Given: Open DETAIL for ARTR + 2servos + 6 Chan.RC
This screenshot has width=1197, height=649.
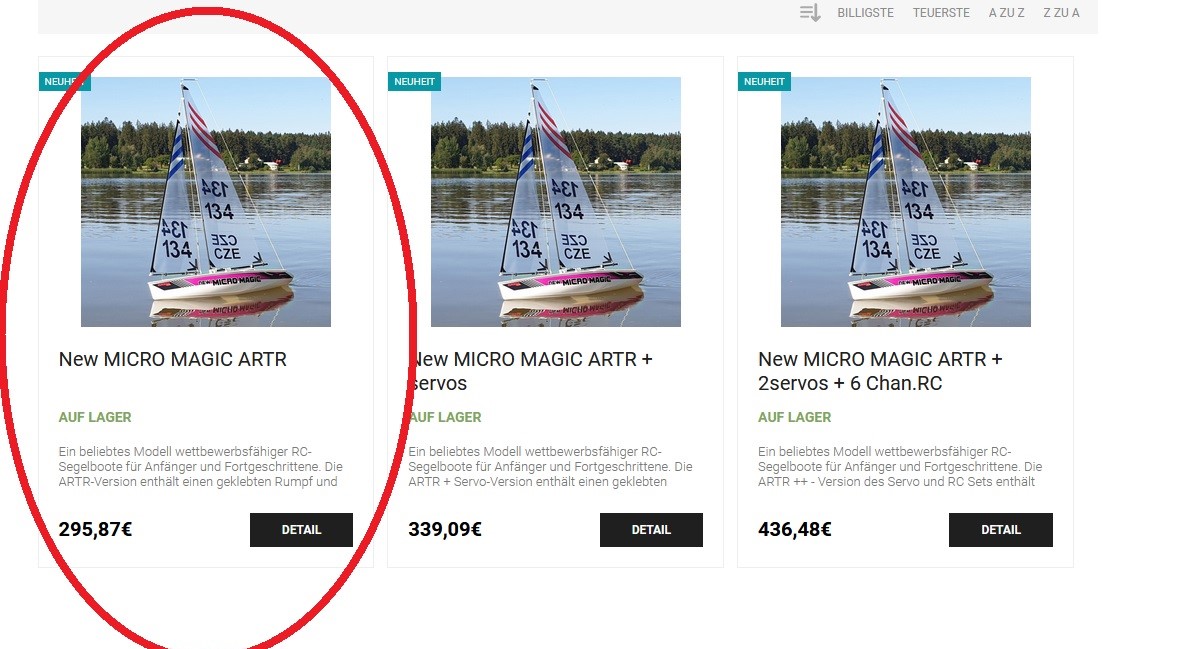Looking at the screenshot, I should pos(1000,529).
